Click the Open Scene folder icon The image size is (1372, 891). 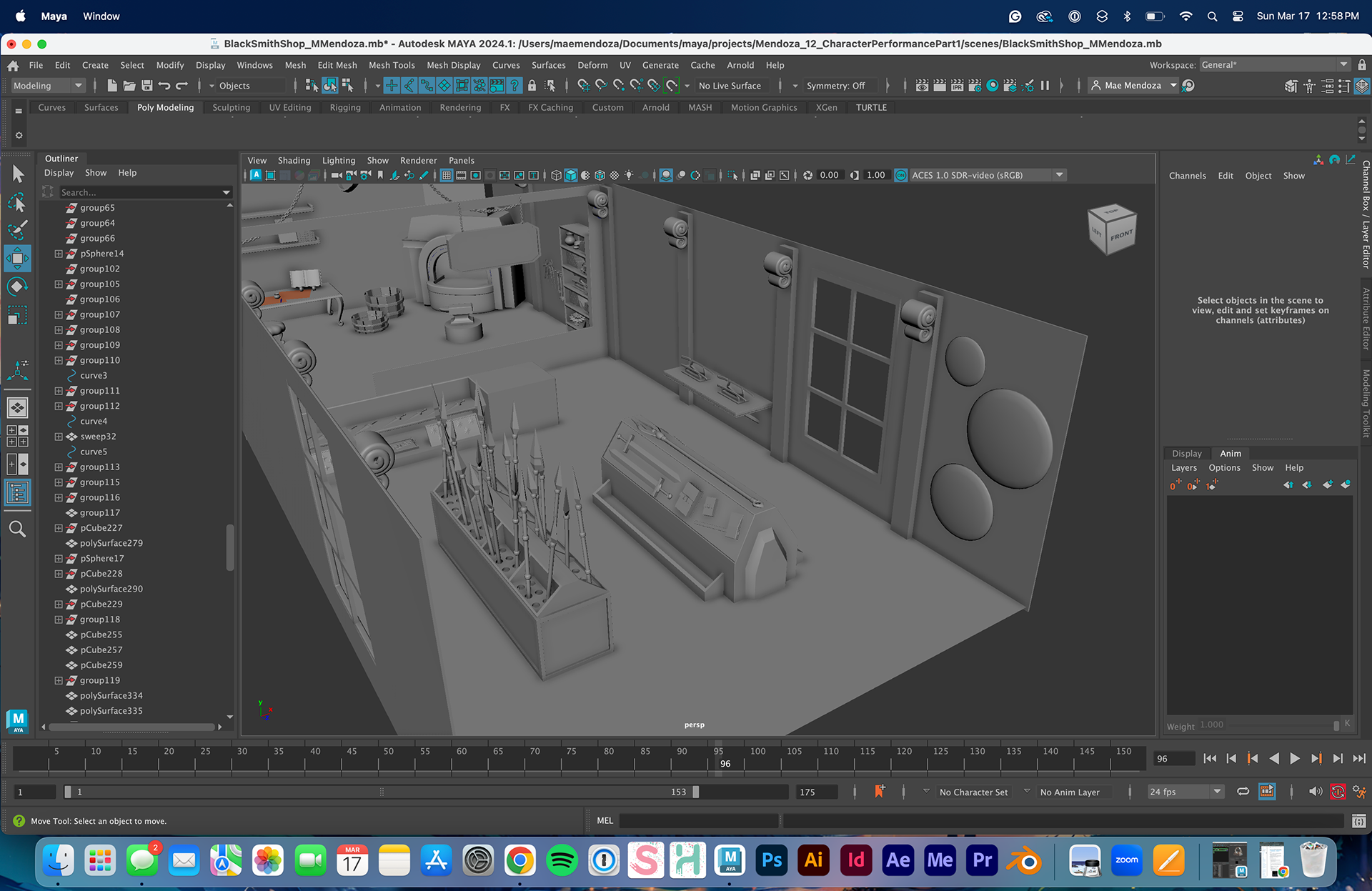[x=129, y=86]
